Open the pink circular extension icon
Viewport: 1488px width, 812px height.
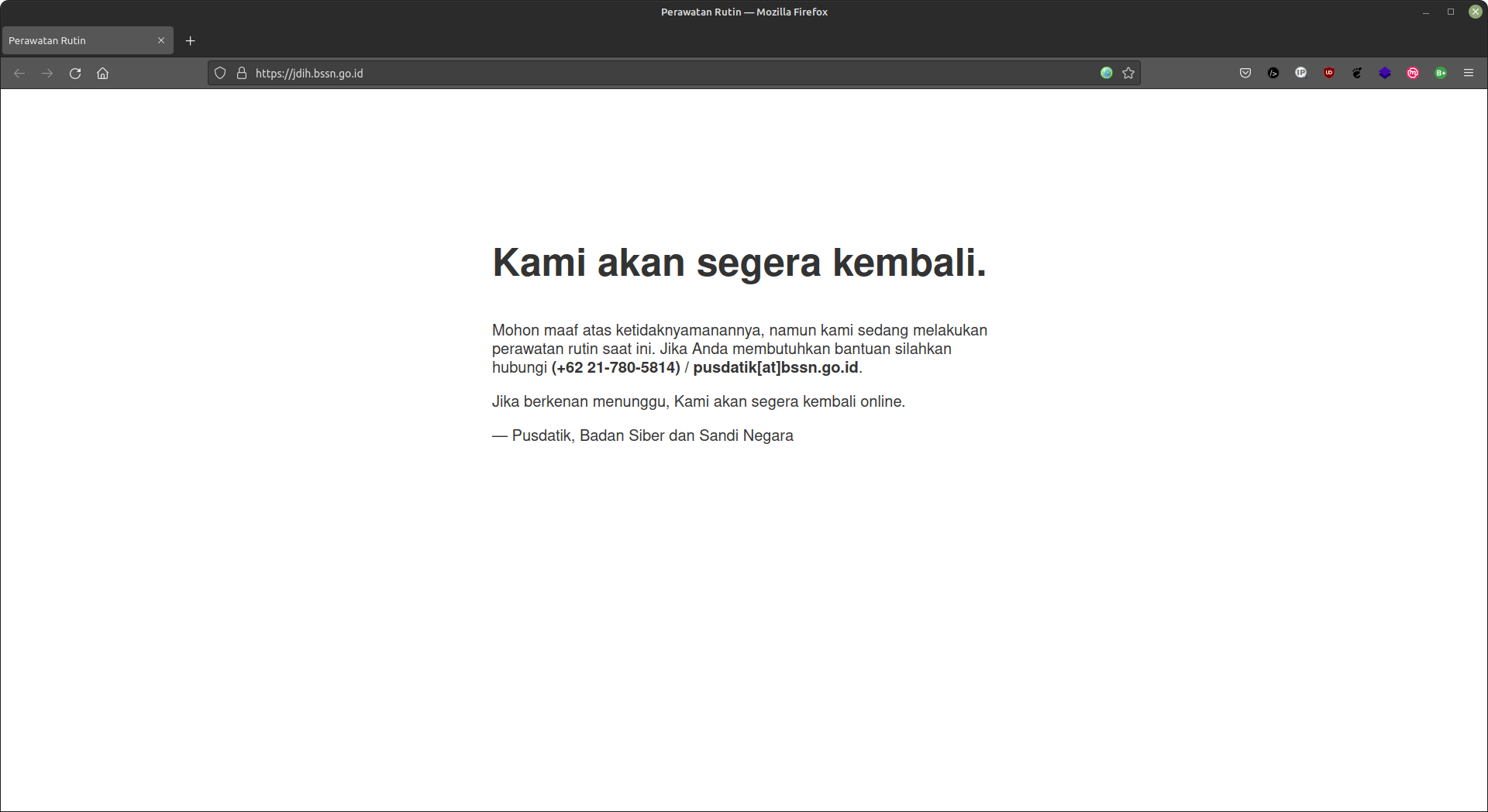1413,73
